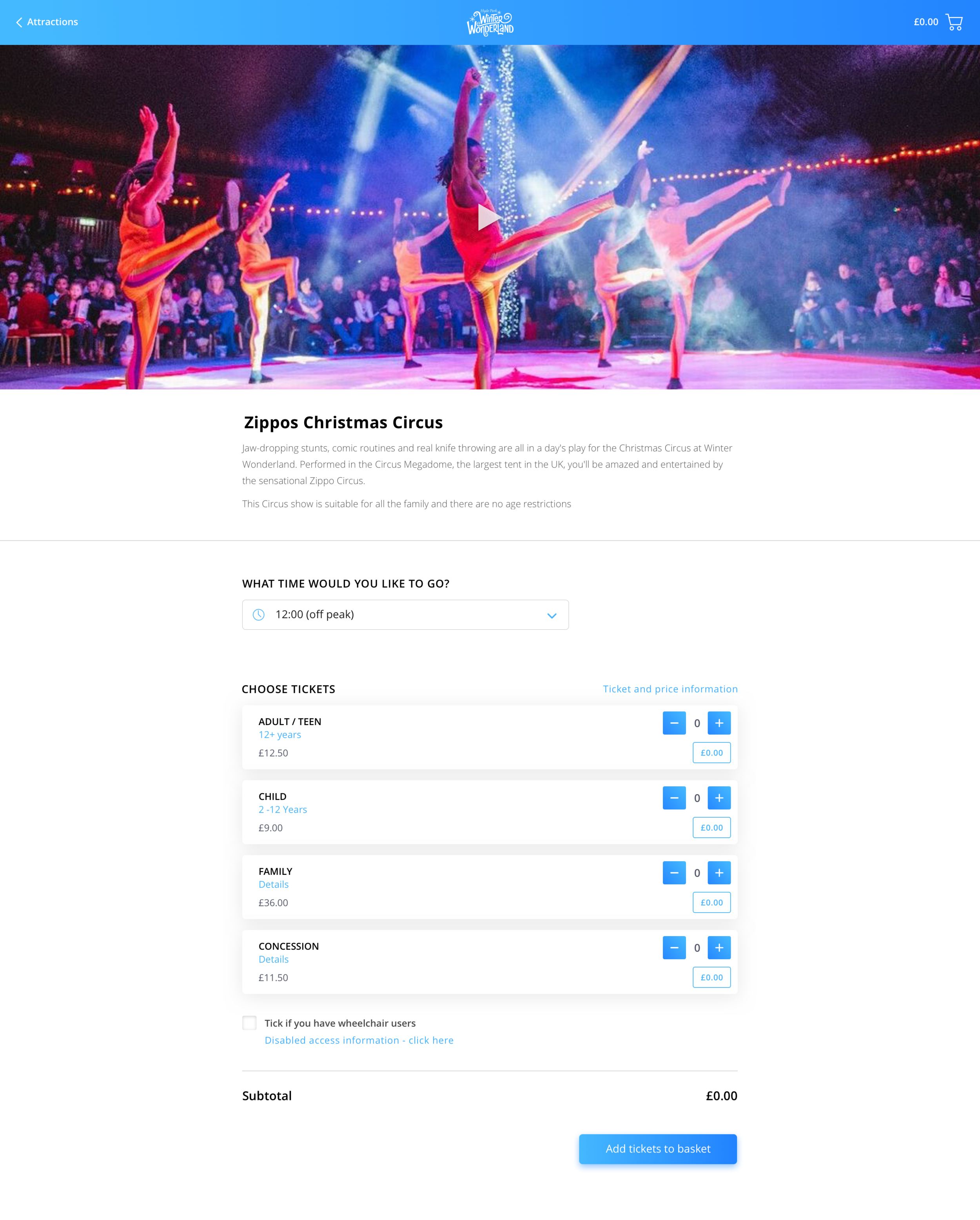Viewport: 980px width, 1220px height.
Task: Click the Adult / Teen £0.00 total box
Action: coord(711,753)
